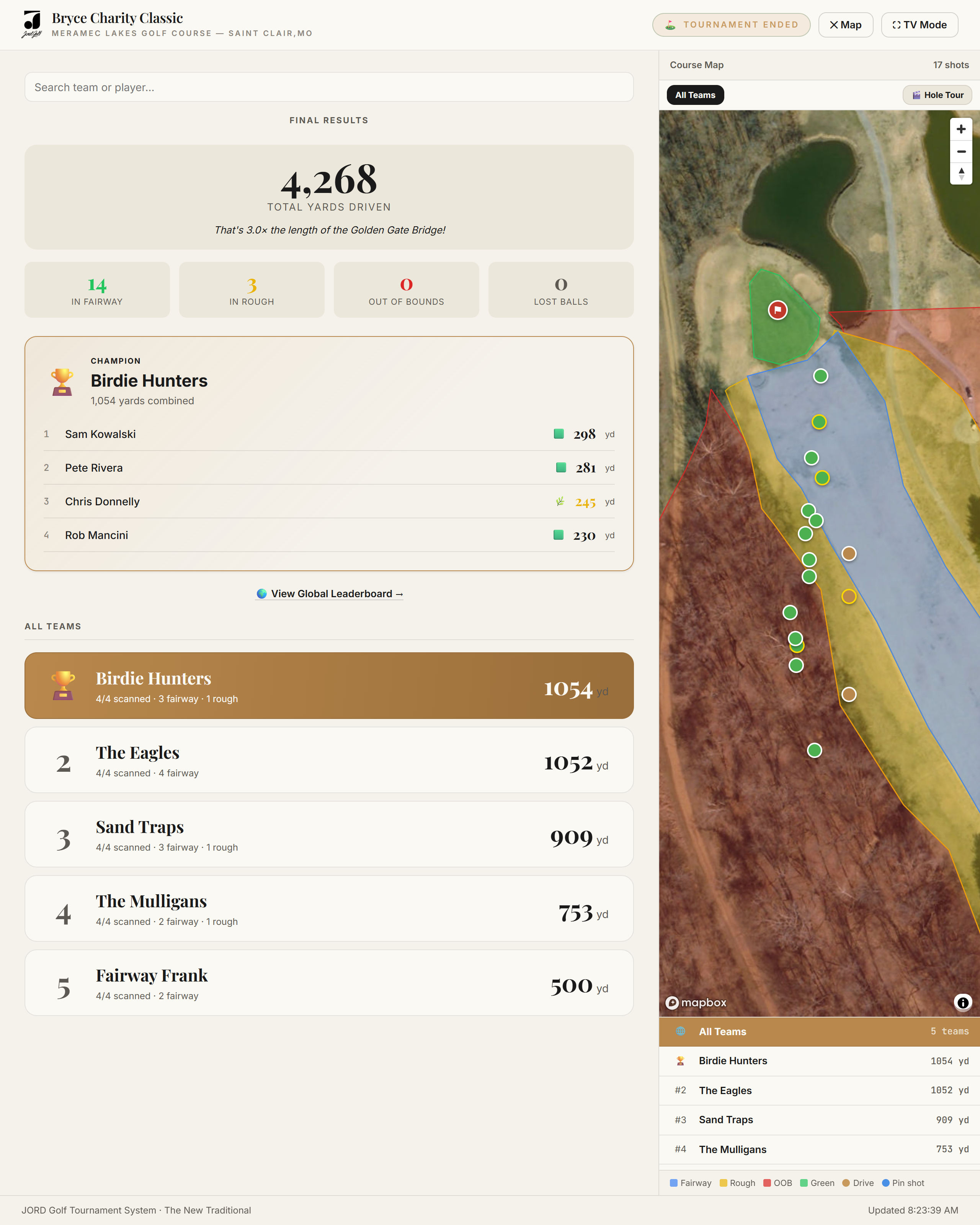Select #4 The Mulligans in map list
Viewport: 980px width, 1225px height.
point(819,1149)
